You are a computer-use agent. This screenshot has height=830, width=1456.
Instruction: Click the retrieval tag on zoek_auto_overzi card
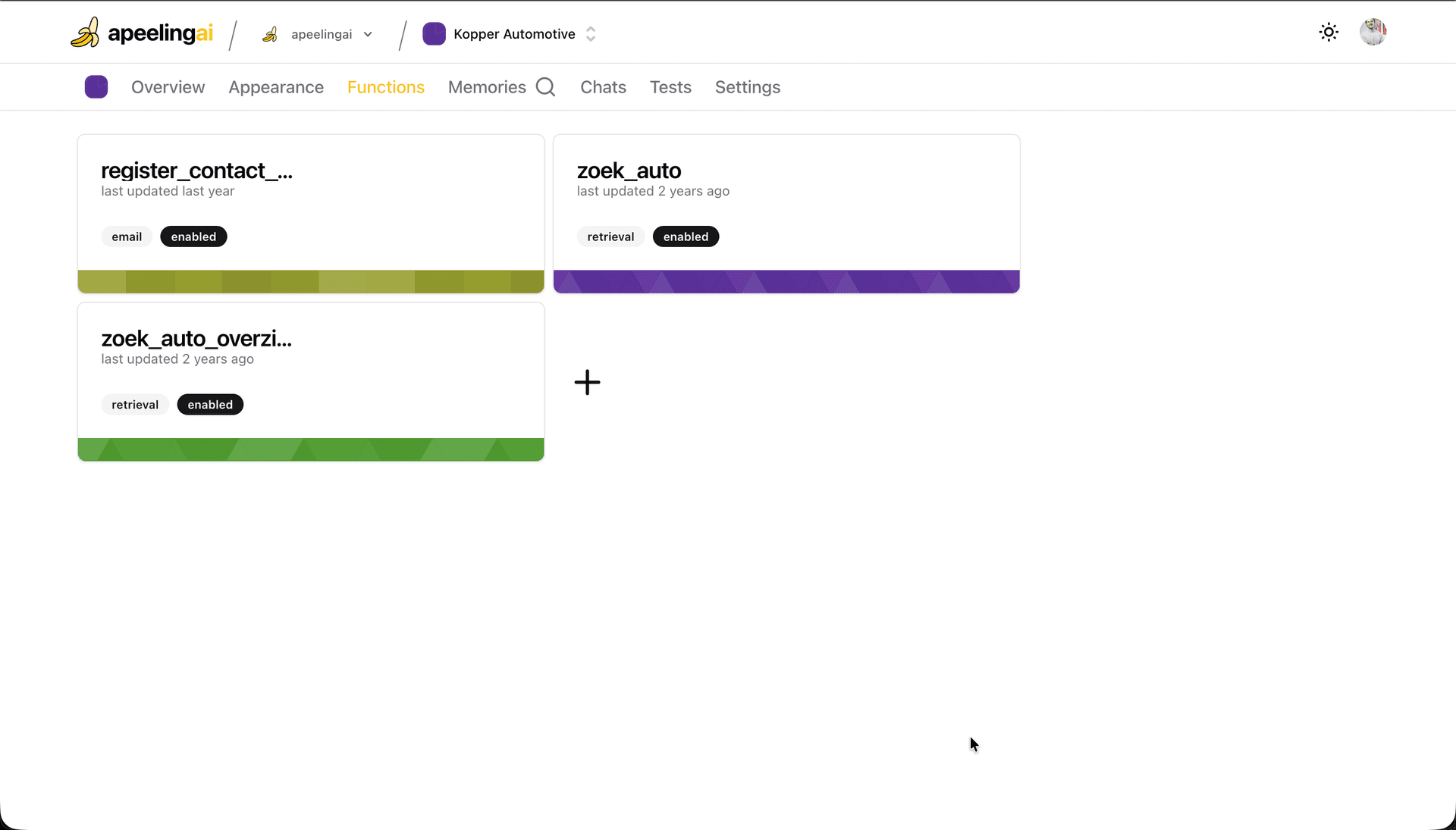(x=135, y=405)
